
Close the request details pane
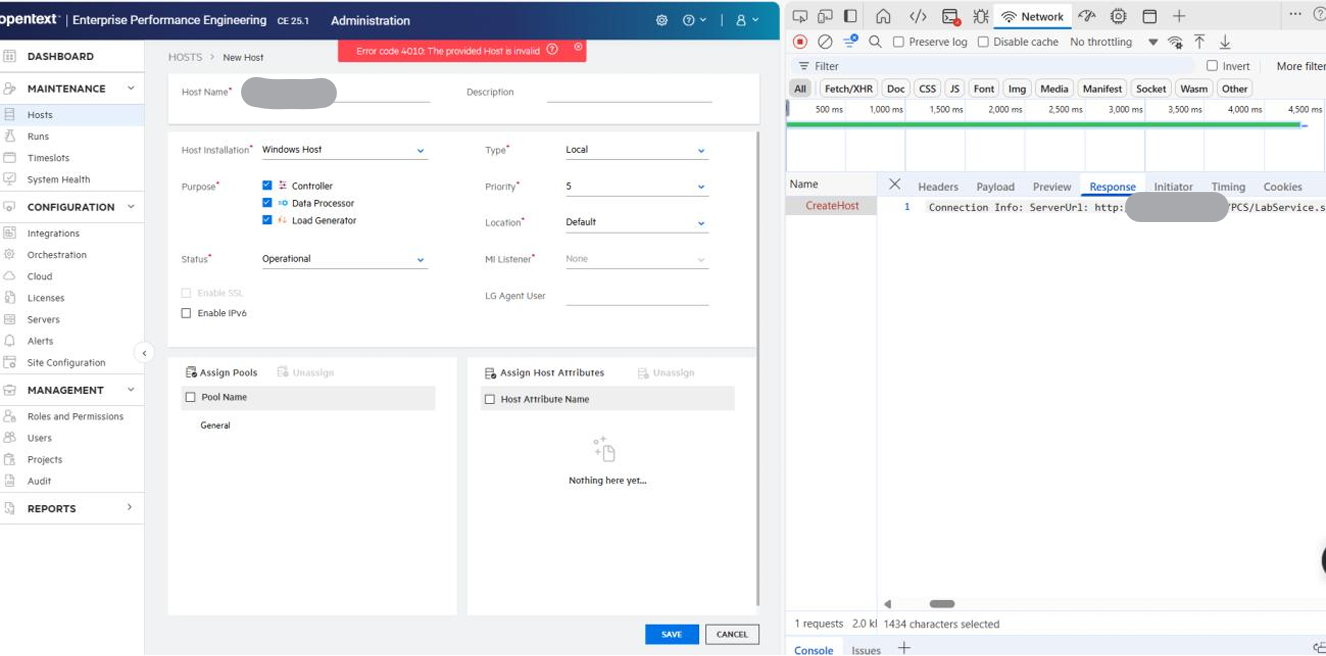click(x=894, y=185)
